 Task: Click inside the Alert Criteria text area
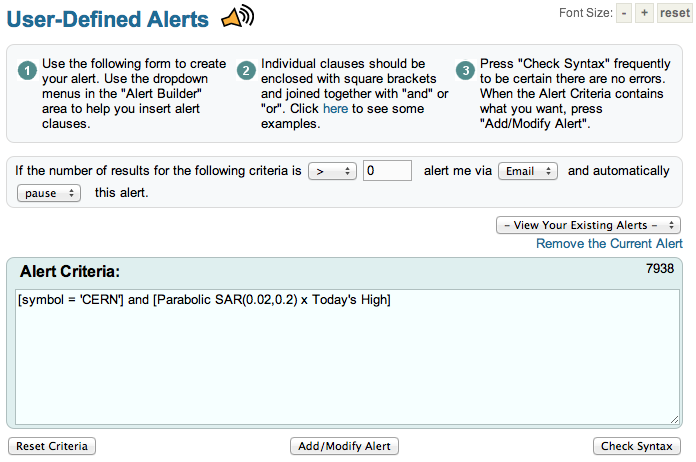[x=347, y=357]
